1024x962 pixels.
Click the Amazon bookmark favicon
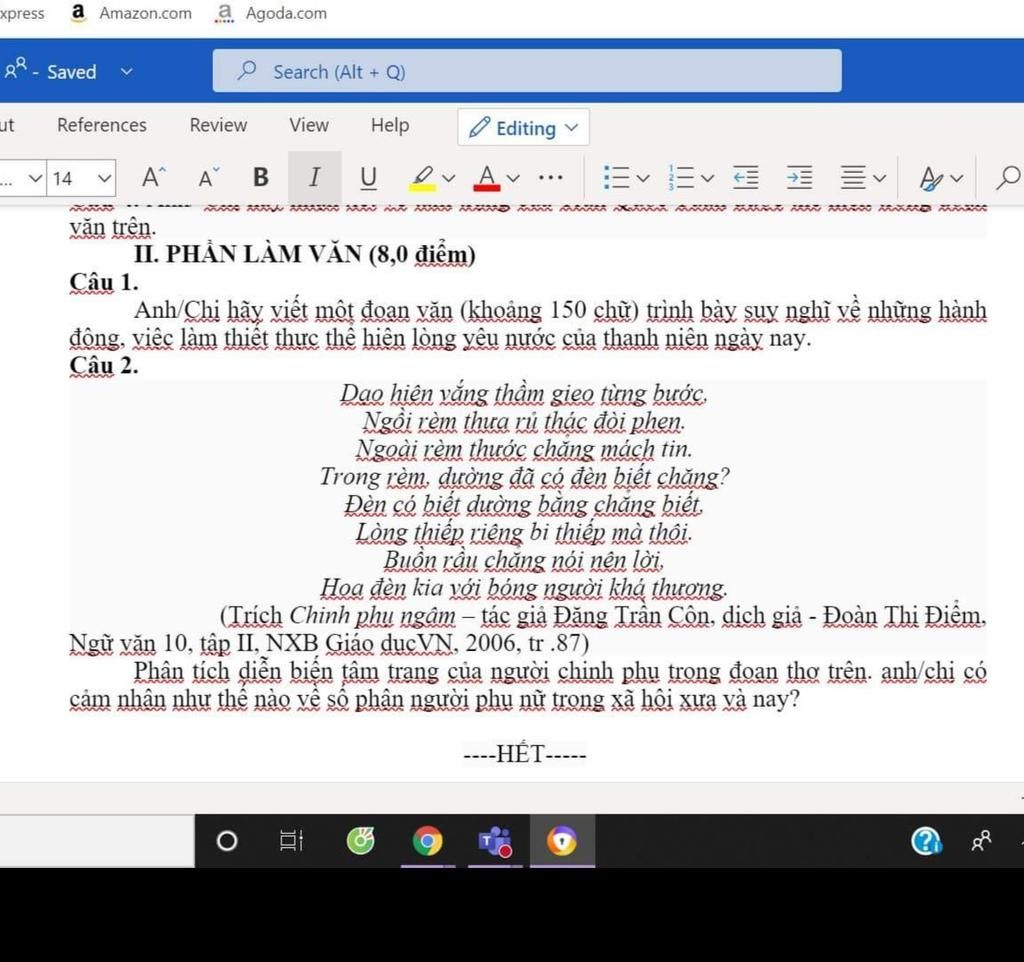click(78, 13)
